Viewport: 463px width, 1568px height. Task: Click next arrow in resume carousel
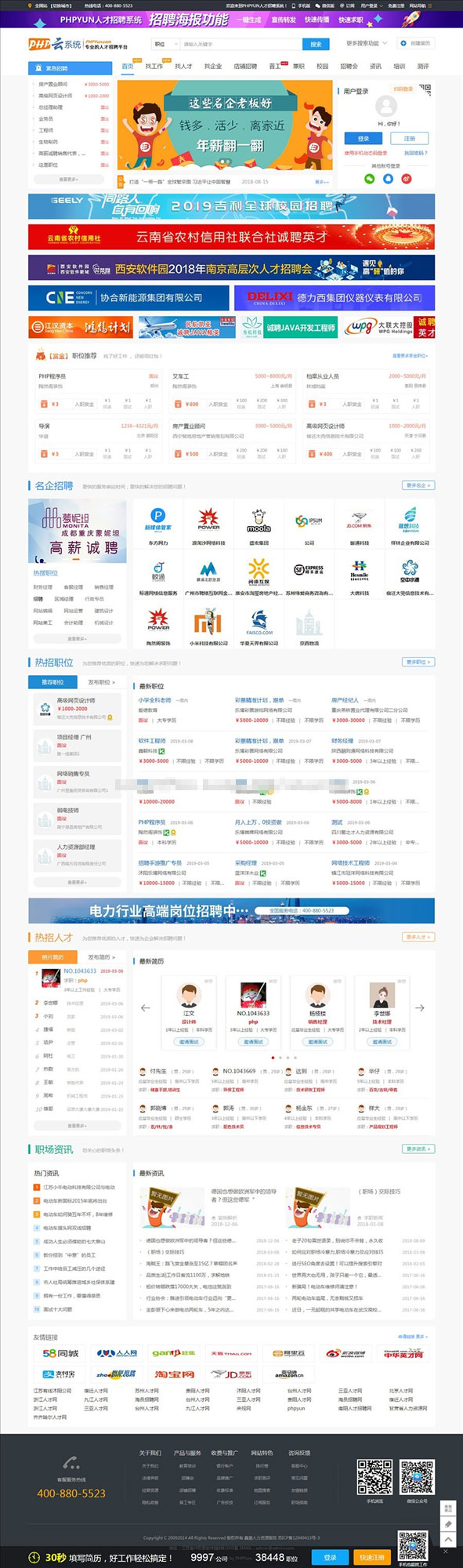pos(420,1008)
